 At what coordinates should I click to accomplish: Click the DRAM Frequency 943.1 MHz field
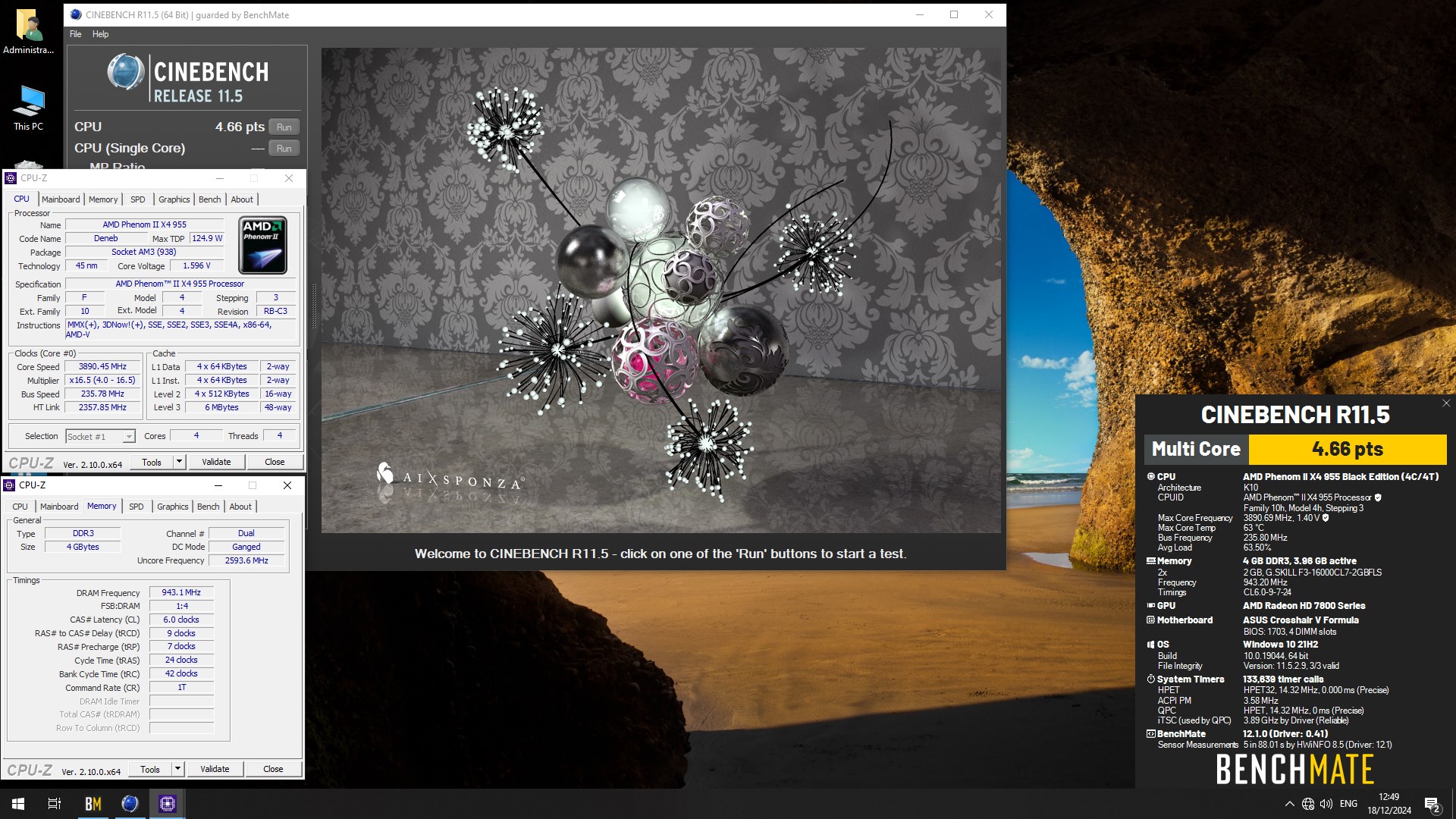(181, 592)
